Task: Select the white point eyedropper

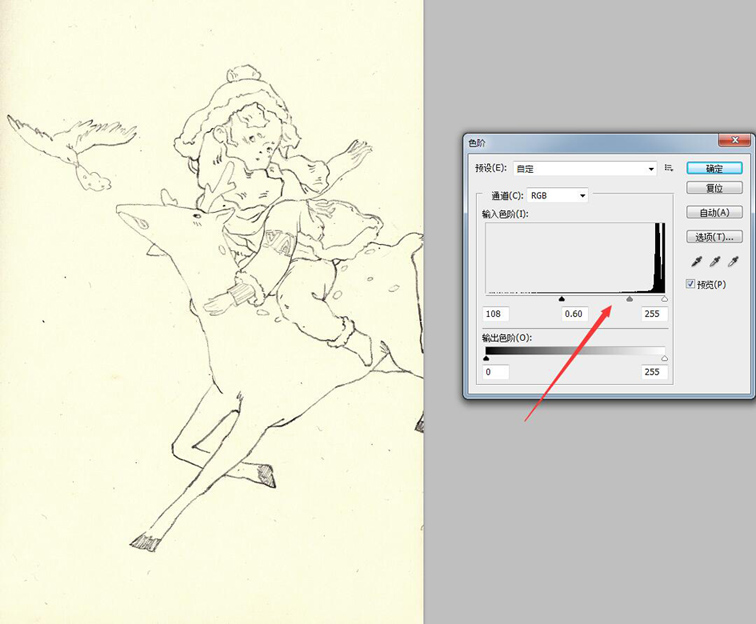Action: point(733,261)
